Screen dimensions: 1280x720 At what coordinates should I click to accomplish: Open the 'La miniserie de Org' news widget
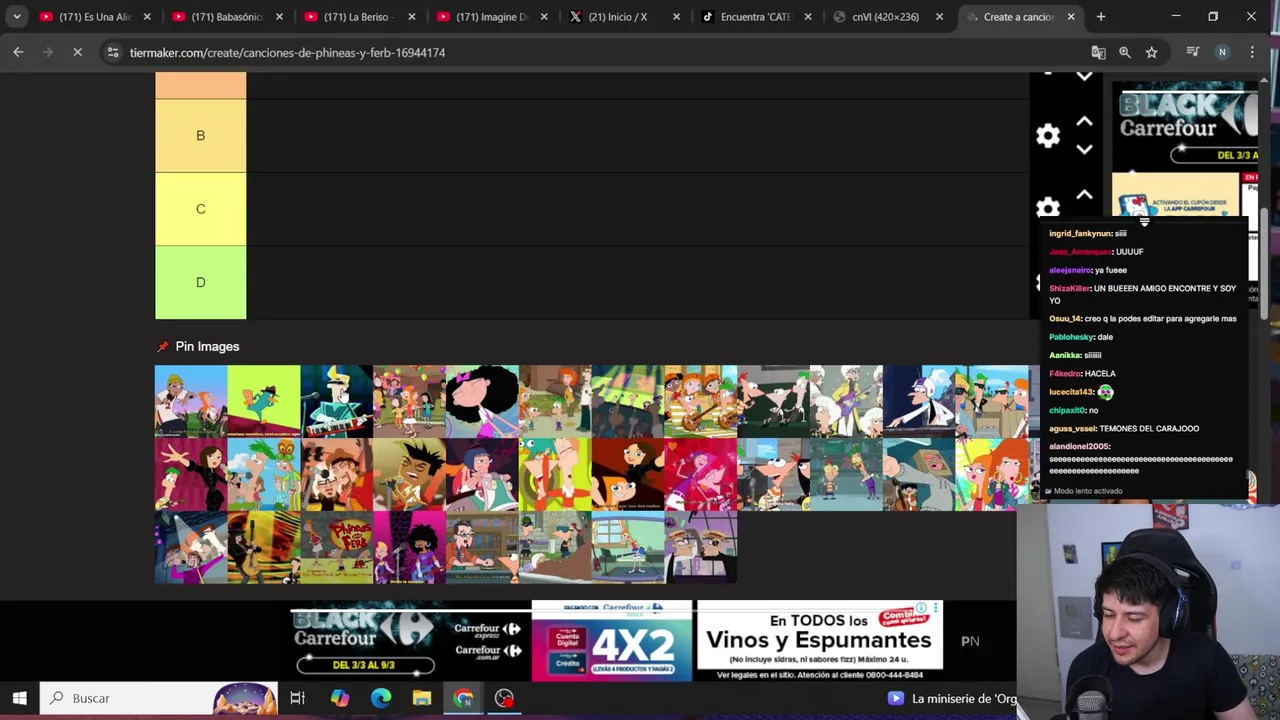point(953,698)
